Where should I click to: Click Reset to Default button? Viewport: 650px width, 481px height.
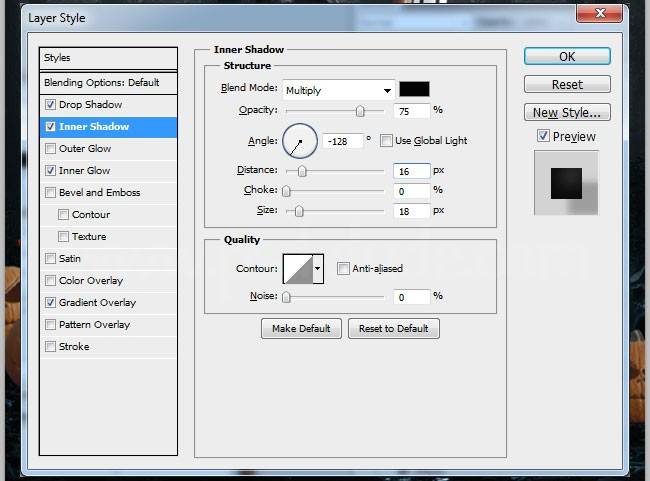point(393,329)
